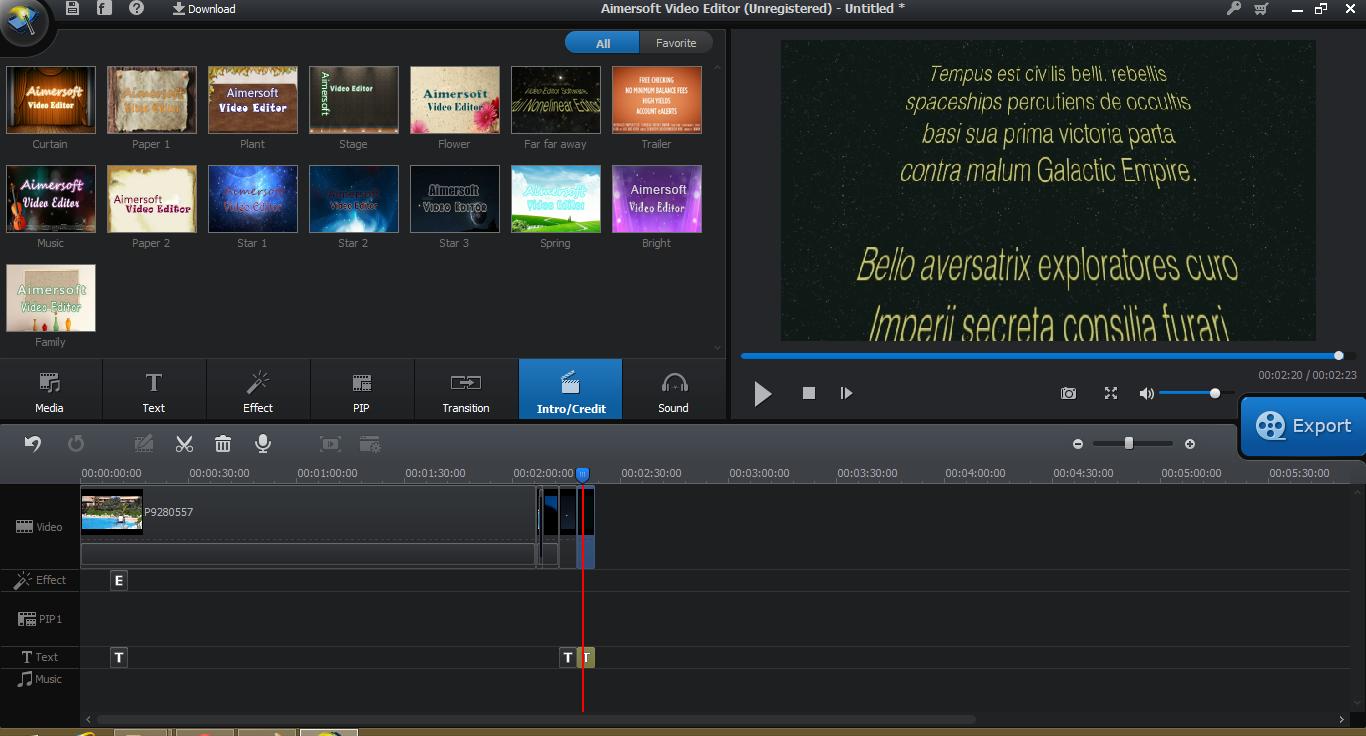Select the first T marker on Text track
Viewport: 1366px width, 736px height.
(119, 657)
